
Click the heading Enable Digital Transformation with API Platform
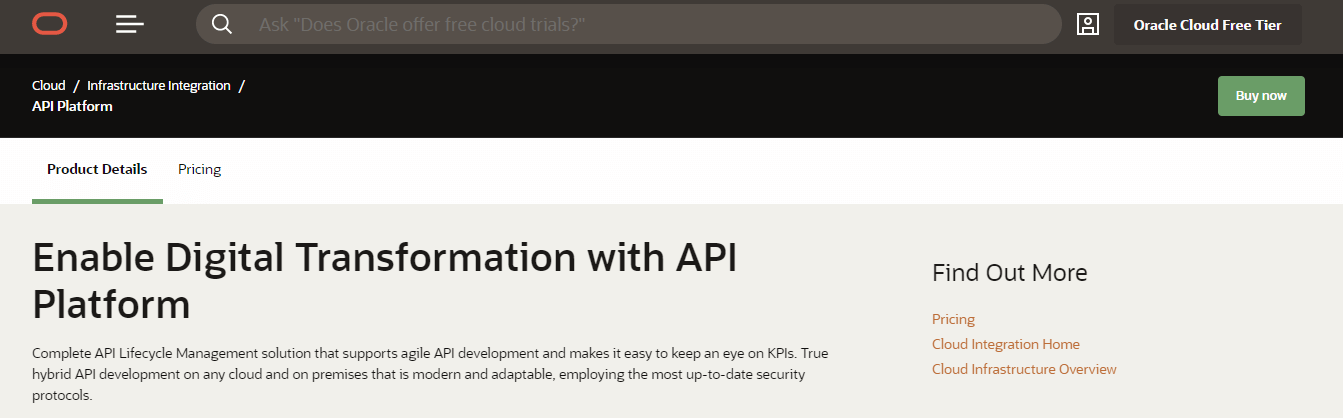[x=385, y=281]
